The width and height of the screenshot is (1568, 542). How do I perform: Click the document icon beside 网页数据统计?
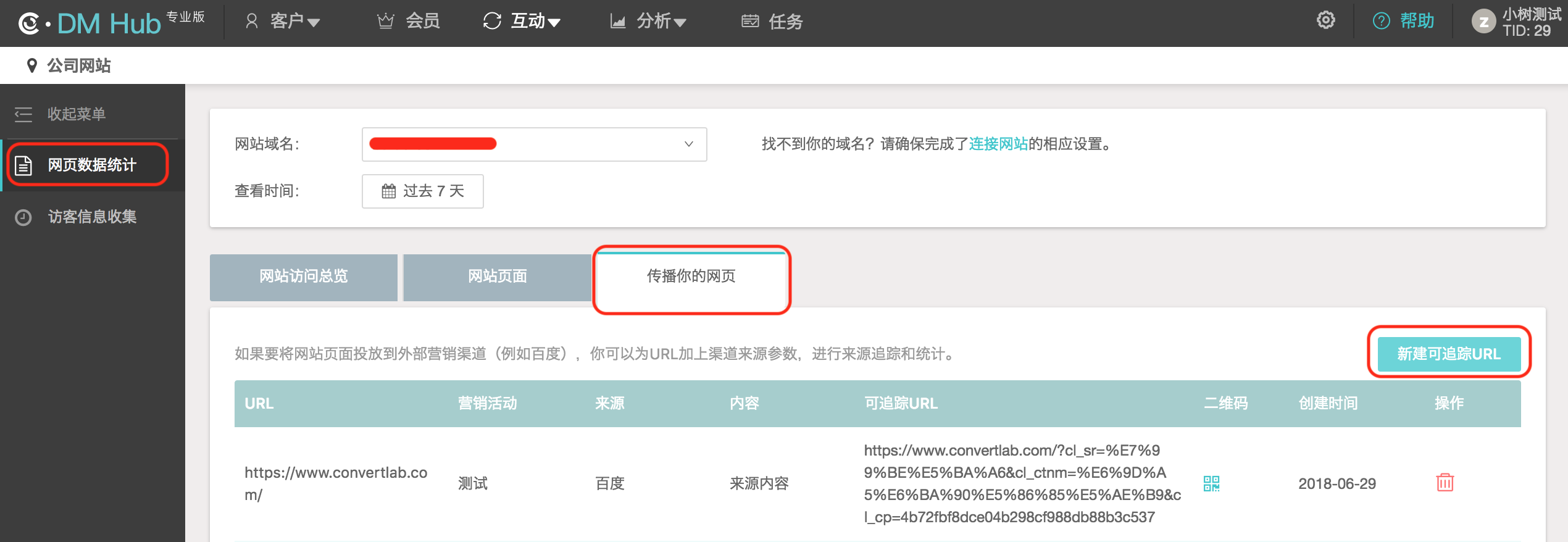point(23,165)
